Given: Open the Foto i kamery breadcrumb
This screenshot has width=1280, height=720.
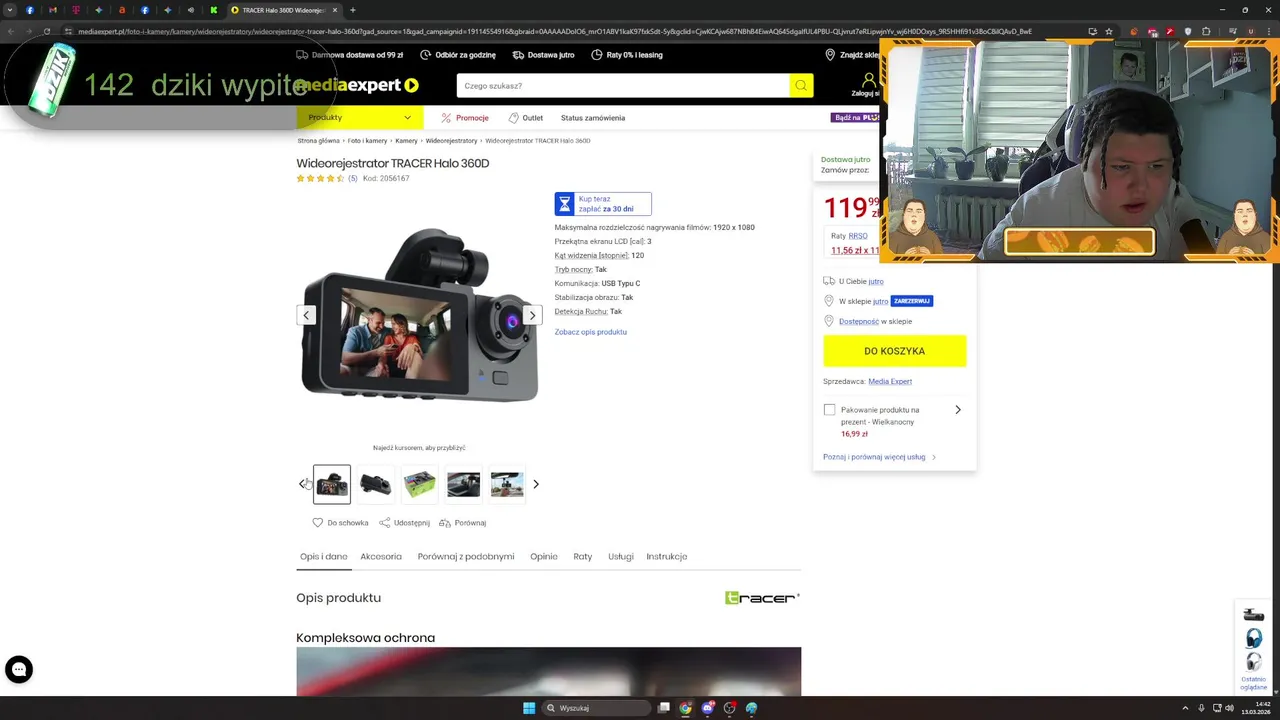Looking at the screenshot, I should tap(367, 141).
